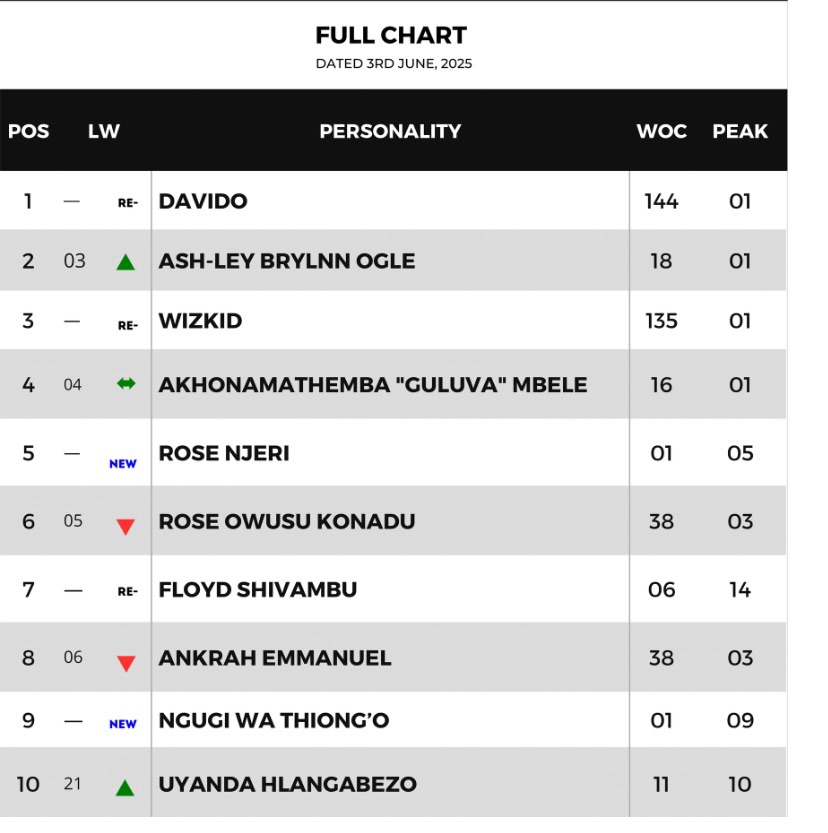This screenshot has width=828, height=833.
Task: Click the NEW badge beside Ngugi Wa Thiong'o
Action: tap(123, 724)
